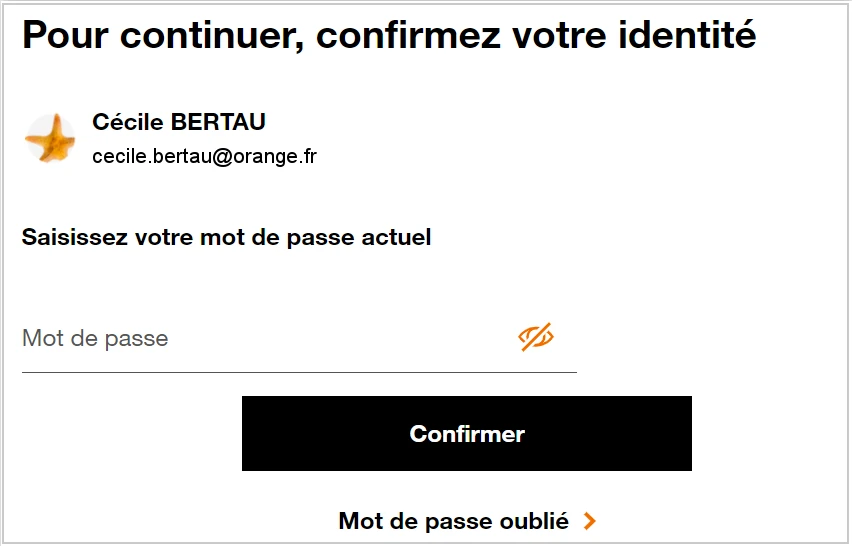This screenshot has height=546, width=852.
Task: Click the Orange email under Cécile BERTAU
Action: pyautogui.click(x=204, y=157)
